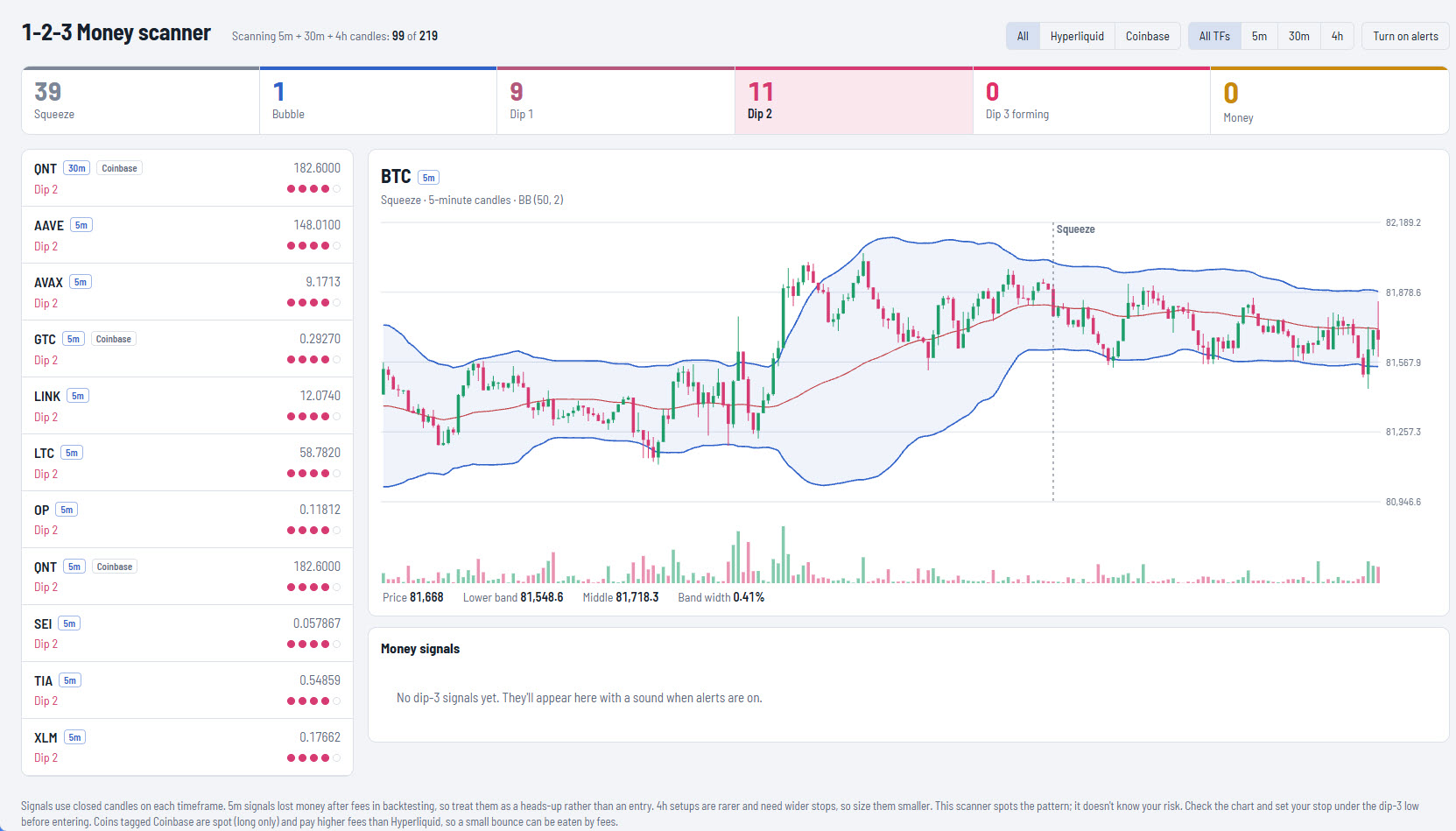Open the Dip 2 stage card
Viewport: 1456px width, 831px height.
(x=854, y=102)
